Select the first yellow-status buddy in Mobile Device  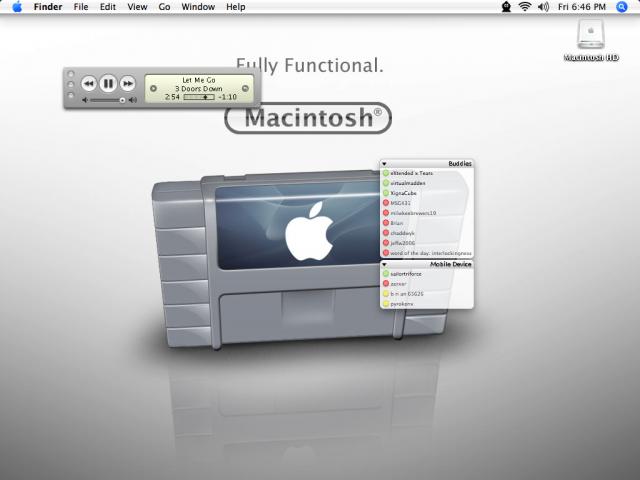point(427,294)
